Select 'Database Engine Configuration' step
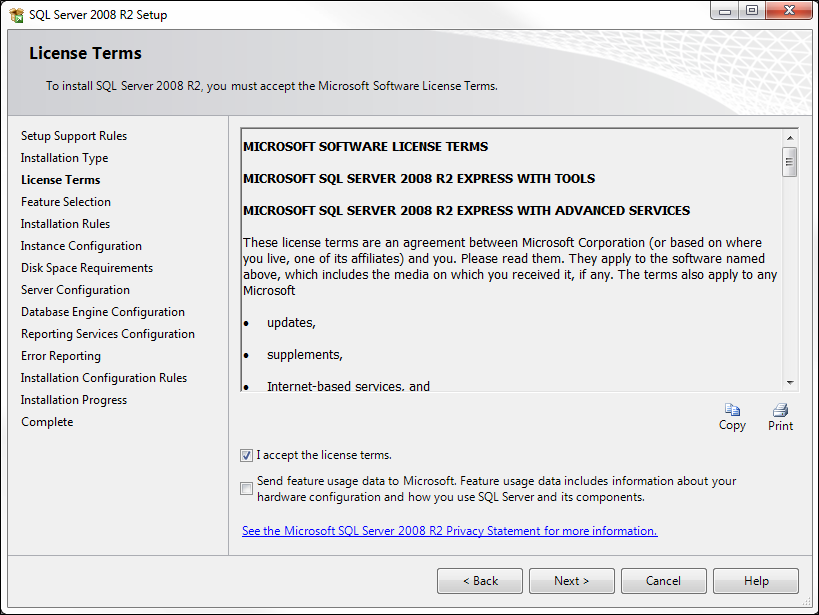 (103, 311)
